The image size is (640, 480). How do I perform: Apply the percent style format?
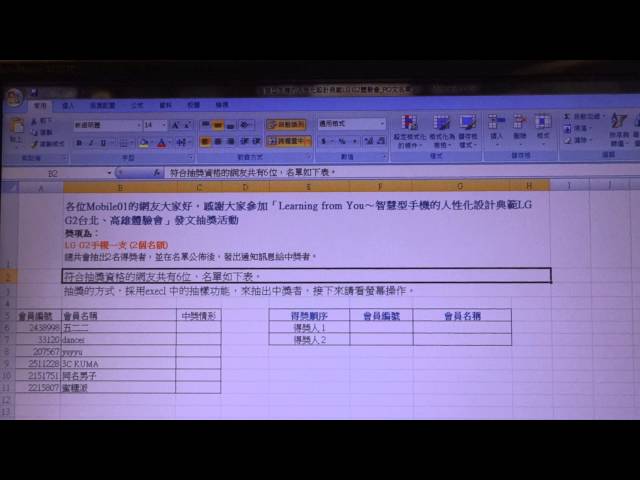(342, 141)
